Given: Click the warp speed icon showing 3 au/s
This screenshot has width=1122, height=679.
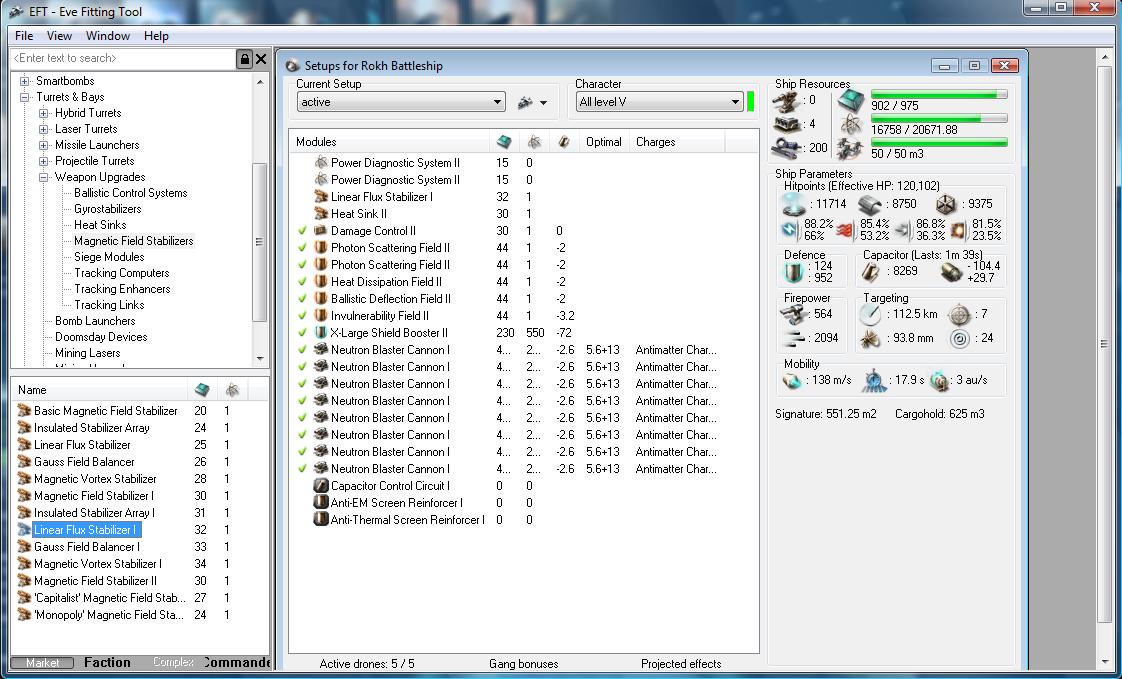Looking at the screenshot, I should [940, 381].
